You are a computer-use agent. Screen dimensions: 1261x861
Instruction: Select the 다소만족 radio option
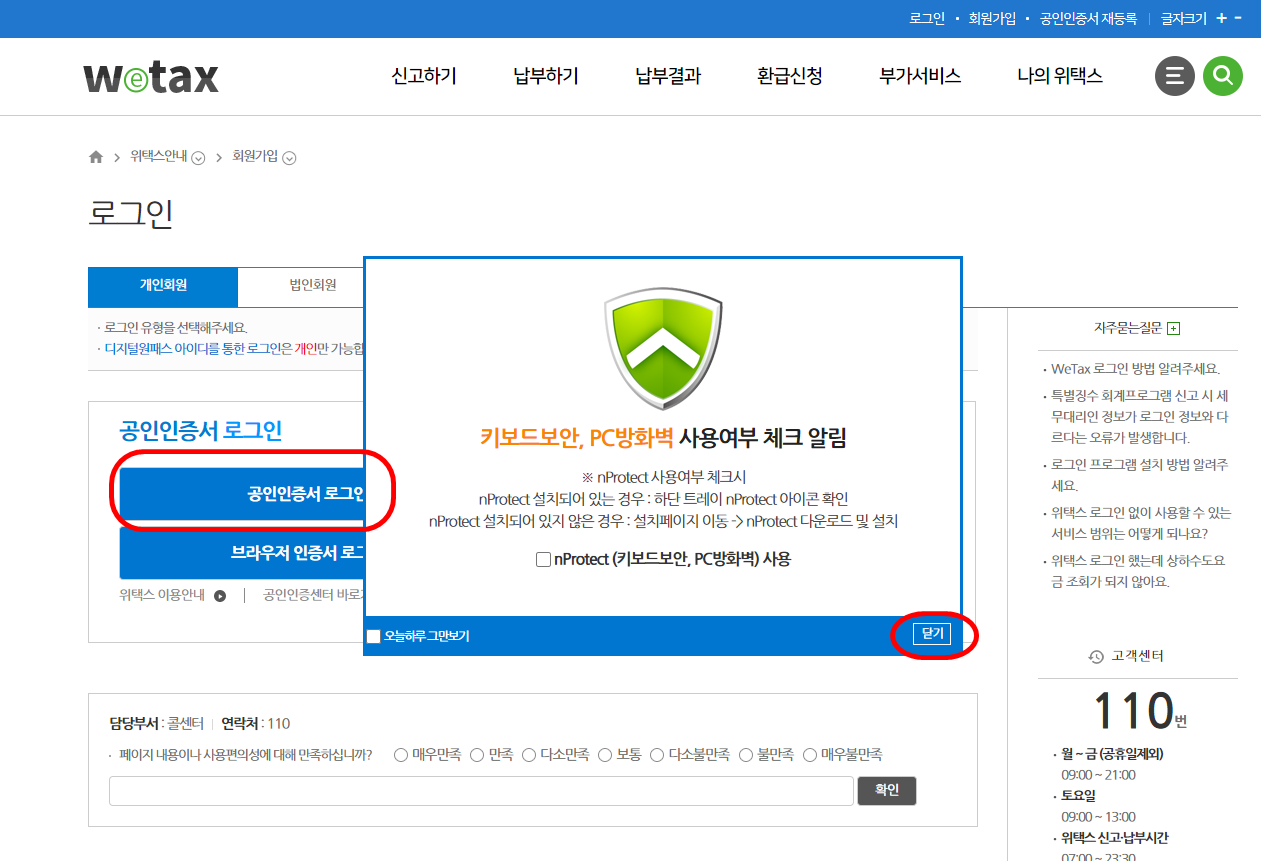tap(529, 755)
